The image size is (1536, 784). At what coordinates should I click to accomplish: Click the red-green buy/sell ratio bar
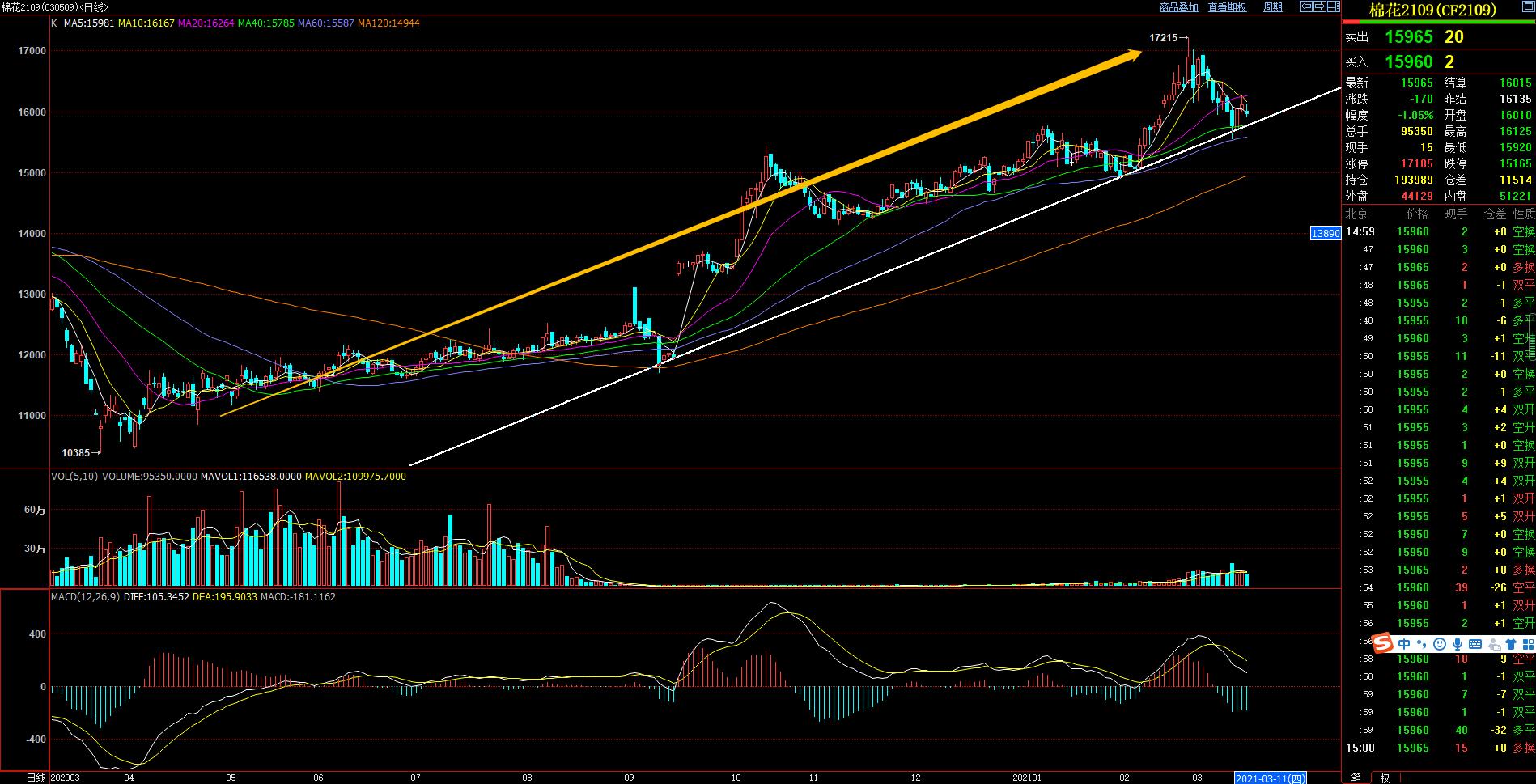pyautogui.click(x=1438, y=21)
